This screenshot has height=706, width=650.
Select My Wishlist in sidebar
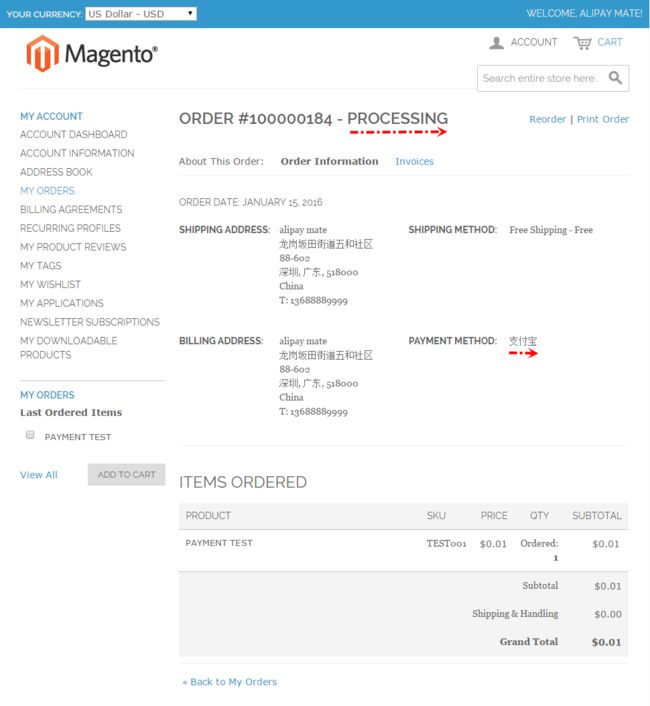50,285
